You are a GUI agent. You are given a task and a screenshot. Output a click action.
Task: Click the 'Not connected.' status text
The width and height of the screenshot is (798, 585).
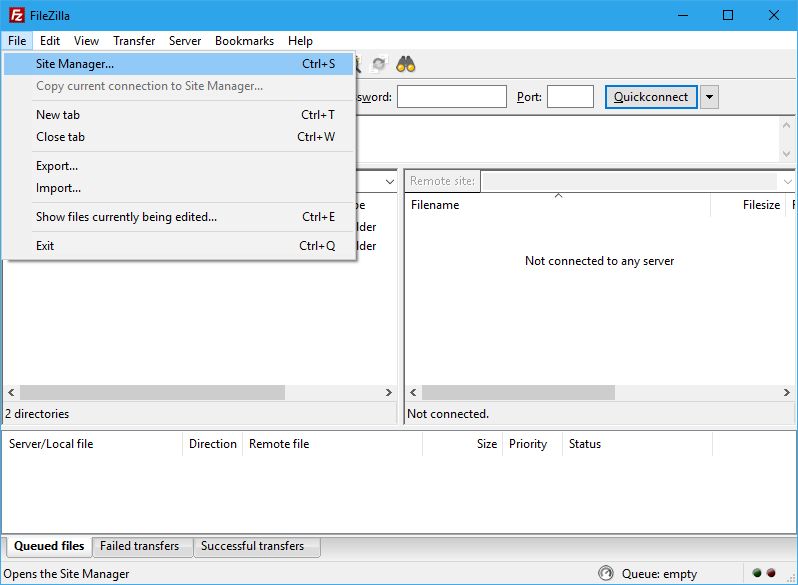click(x=448, y=414)
